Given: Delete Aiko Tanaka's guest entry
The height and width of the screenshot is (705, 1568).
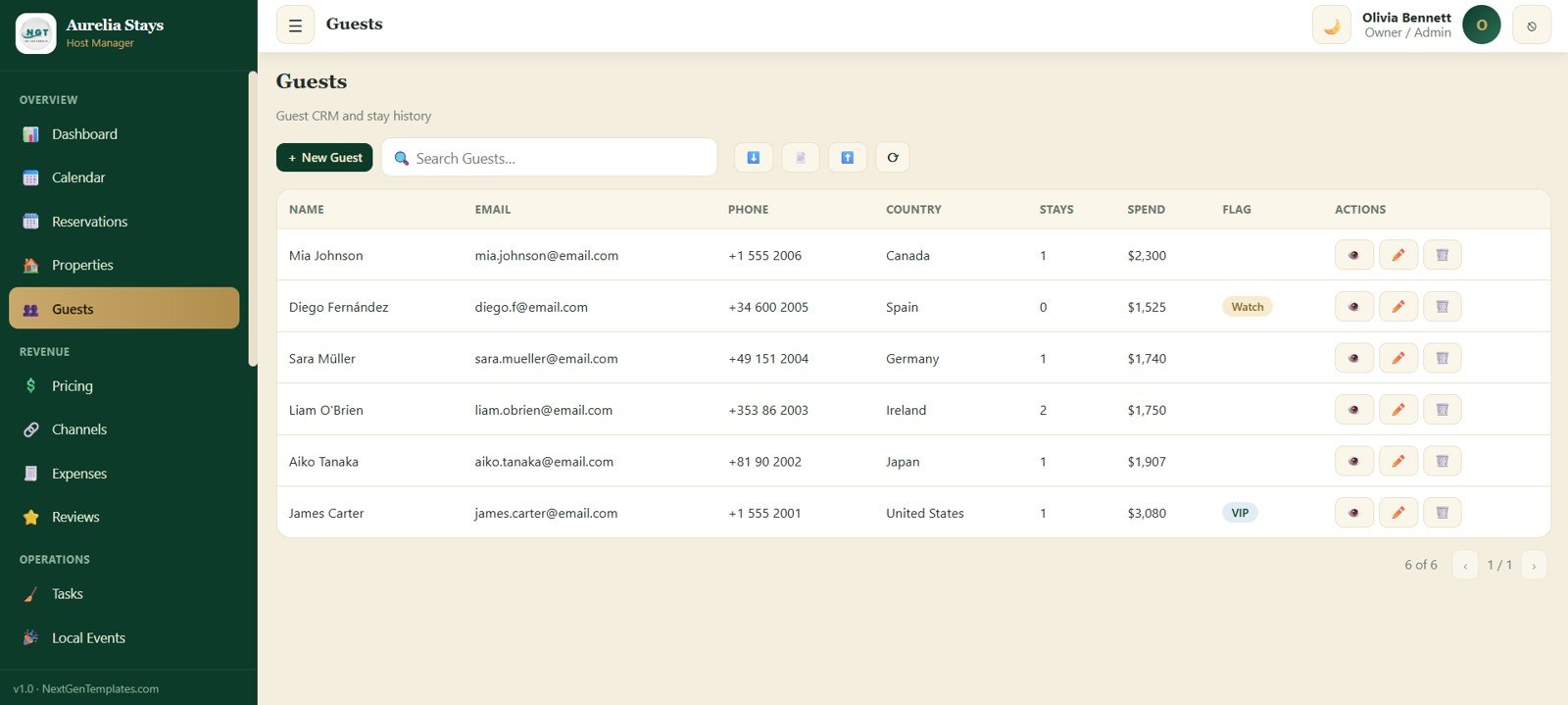Looking at the screenshot, I should [1443, 461].
